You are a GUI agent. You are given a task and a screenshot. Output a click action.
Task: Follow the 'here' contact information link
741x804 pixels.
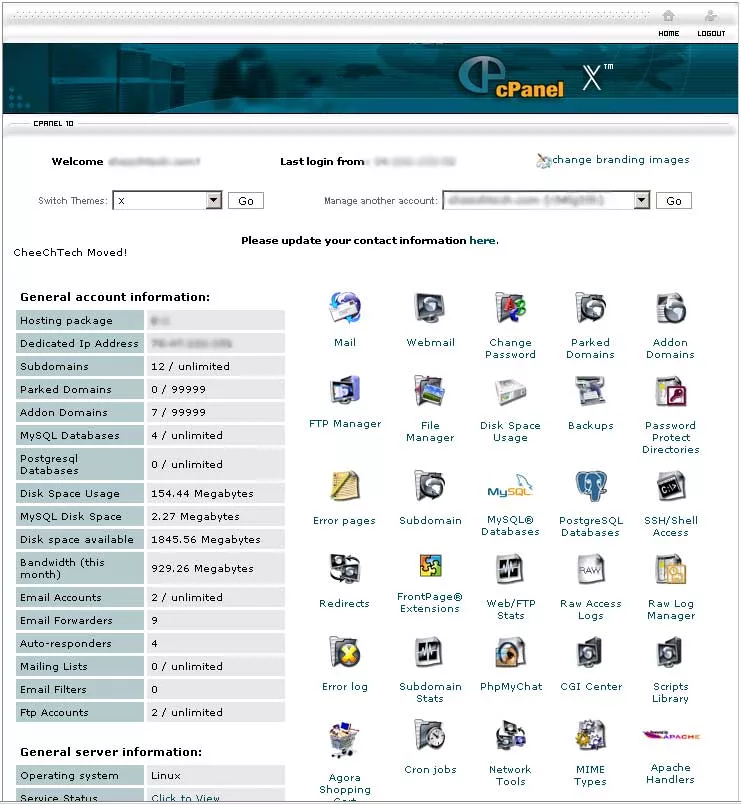click(x=482, y=241)
